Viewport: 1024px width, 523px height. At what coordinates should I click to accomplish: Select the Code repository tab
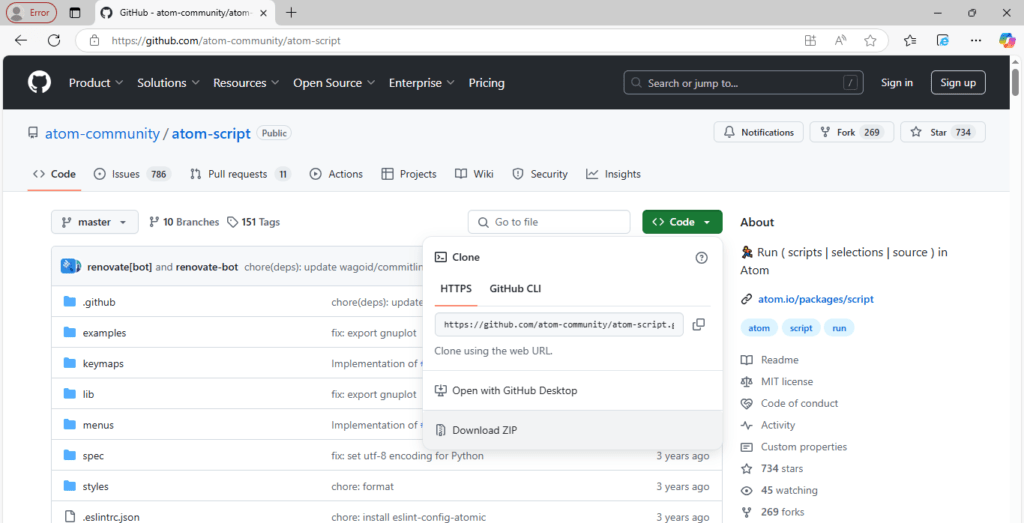point(54,174)
